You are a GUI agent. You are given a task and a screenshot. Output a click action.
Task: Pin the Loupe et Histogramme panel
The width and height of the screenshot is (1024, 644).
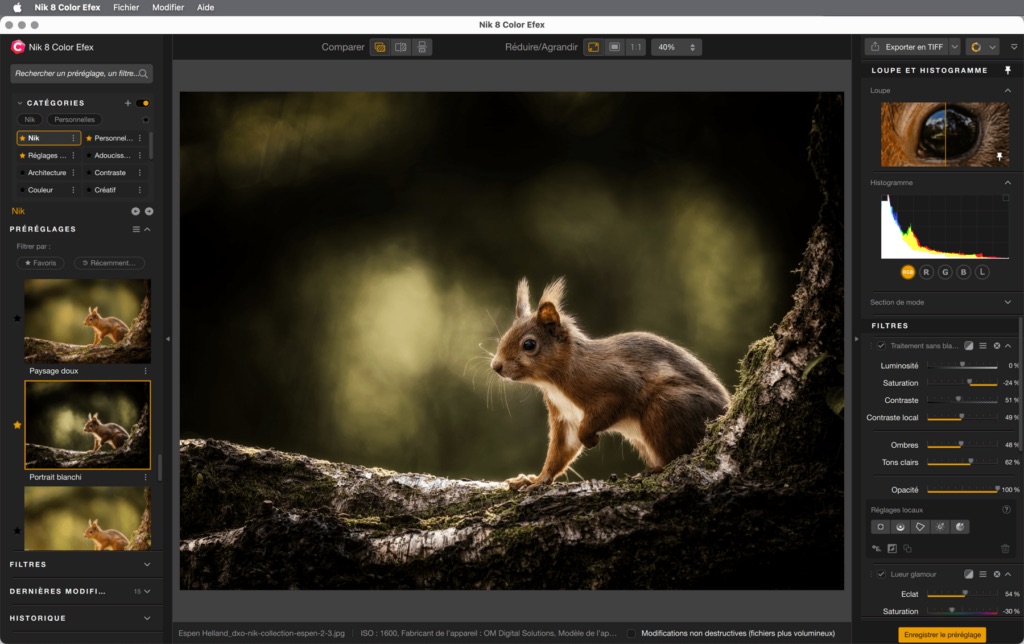[x=1008, y=71]
